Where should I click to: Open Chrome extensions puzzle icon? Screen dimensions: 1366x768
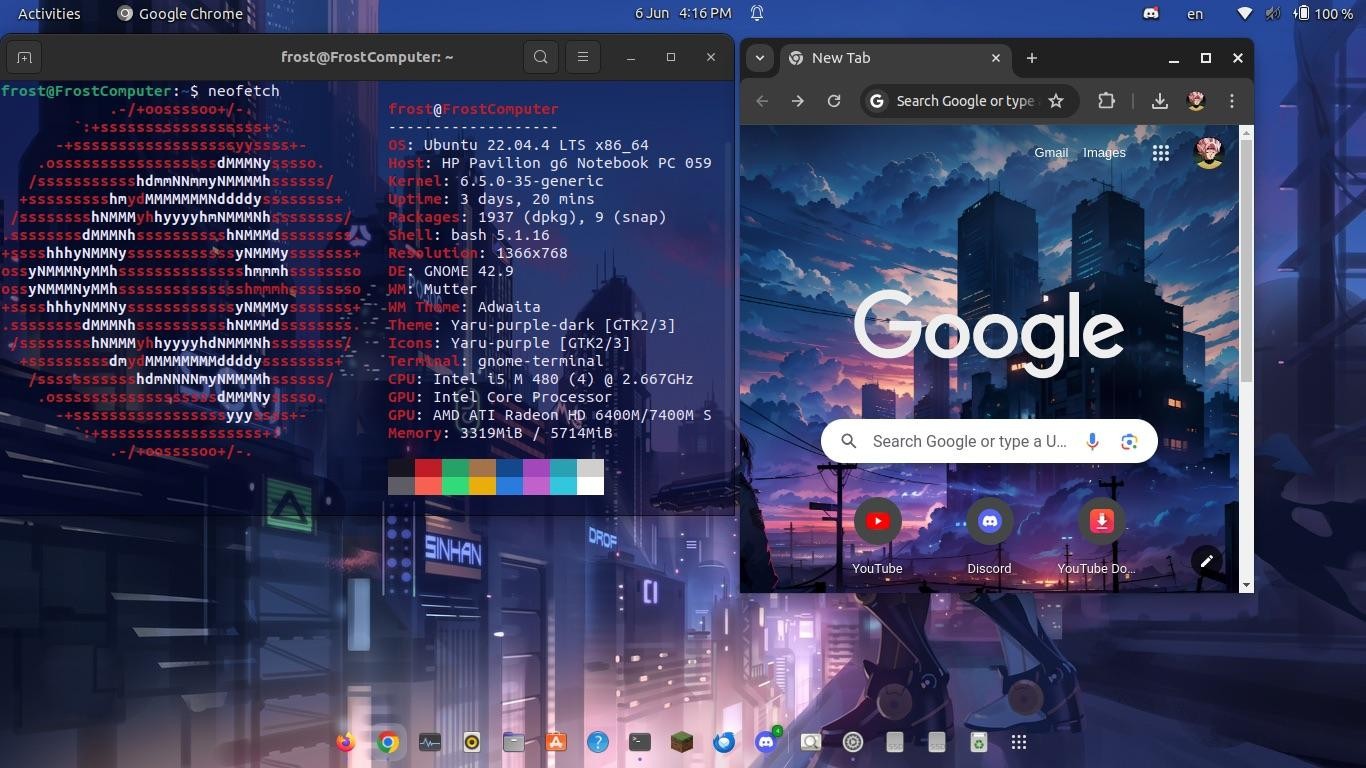1106,101
